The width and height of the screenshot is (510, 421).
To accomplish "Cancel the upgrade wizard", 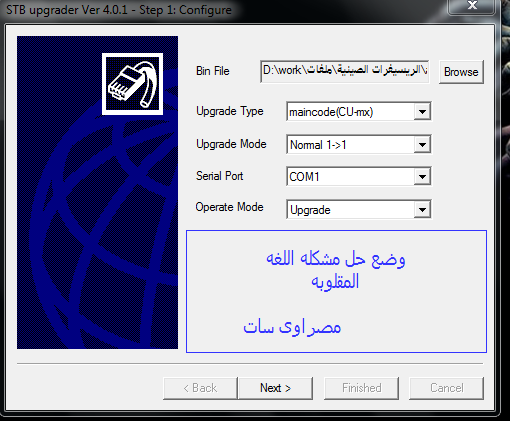I will point(447,388).
